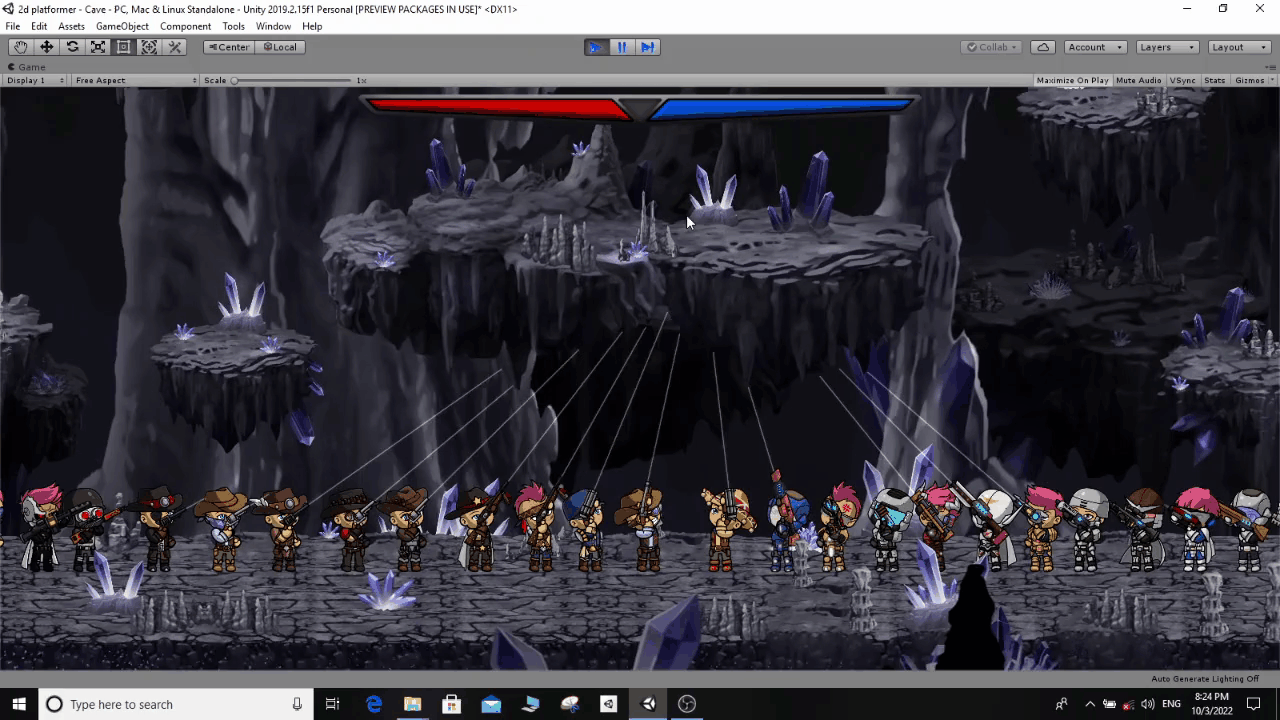Image resolution: width=1280 pixels, height=720 pixels.
Task: Open custom editor tools
Action: [175, 47]
